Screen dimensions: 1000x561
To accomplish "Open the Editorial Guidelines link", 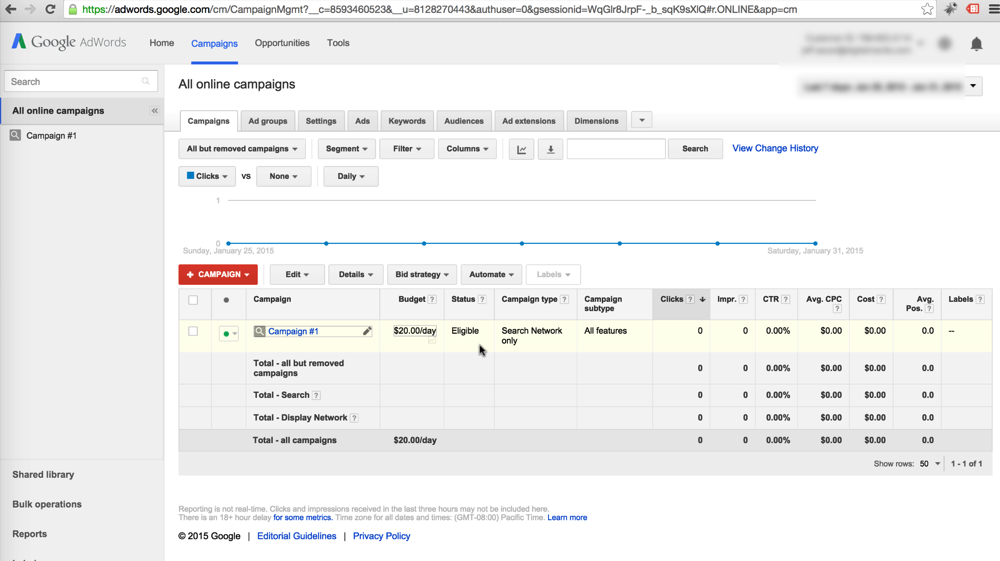I will 297,536.
